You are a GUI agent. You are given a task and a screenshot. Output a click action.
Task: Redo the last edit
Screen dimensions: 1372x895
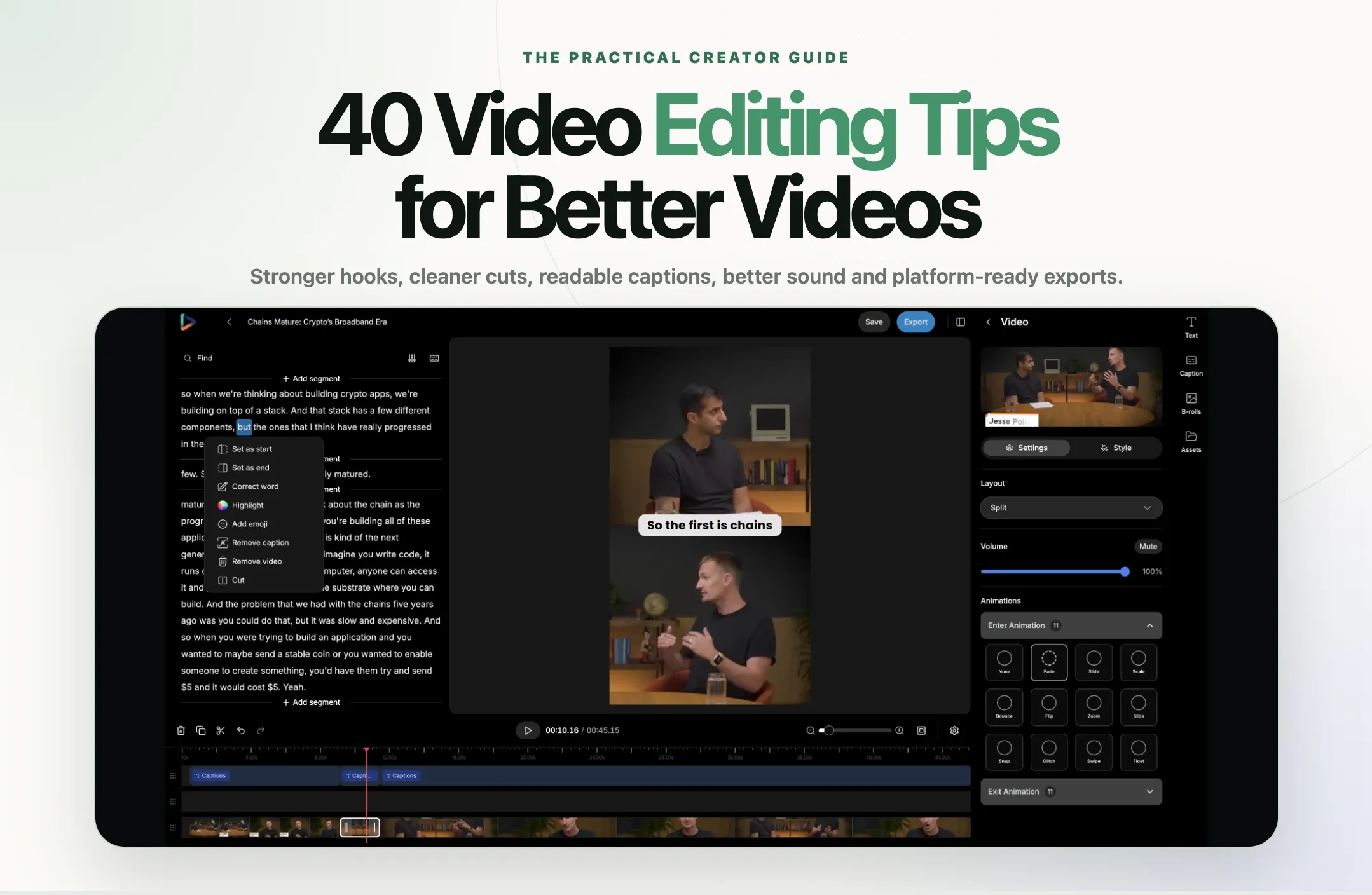tap(261, 730)
